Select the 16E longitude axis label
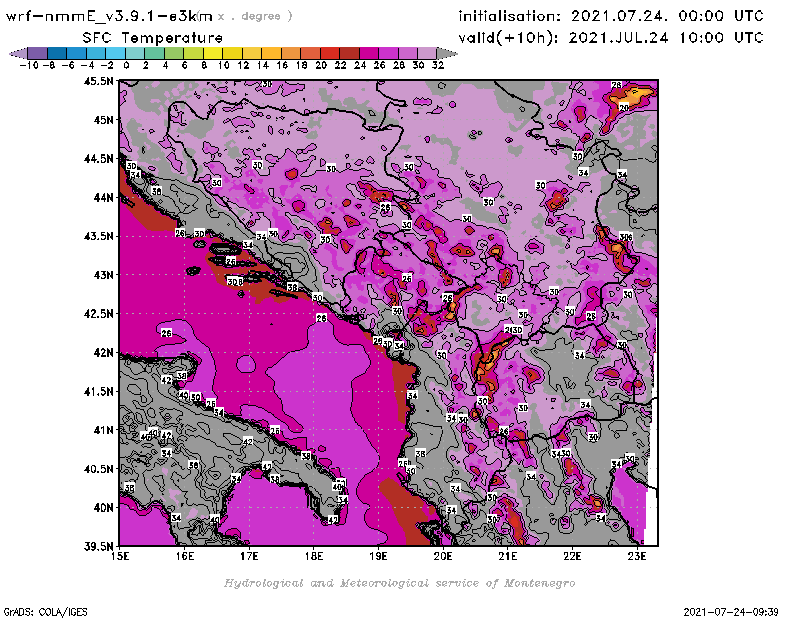800x618 pixels. point(185,556)
